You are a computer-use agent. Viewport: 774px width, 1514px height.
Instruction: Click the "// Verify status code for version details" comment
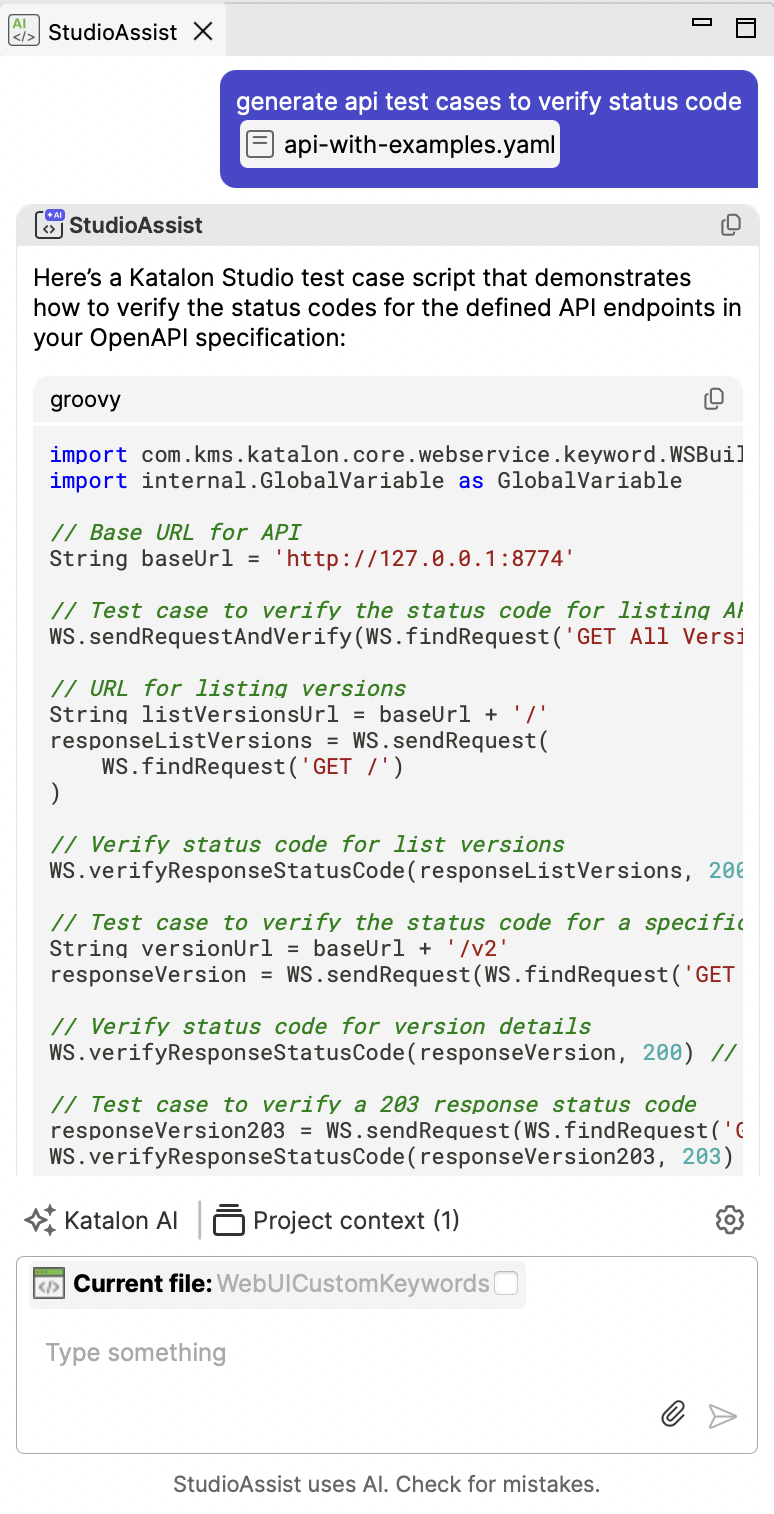[x=320, y=1026]
